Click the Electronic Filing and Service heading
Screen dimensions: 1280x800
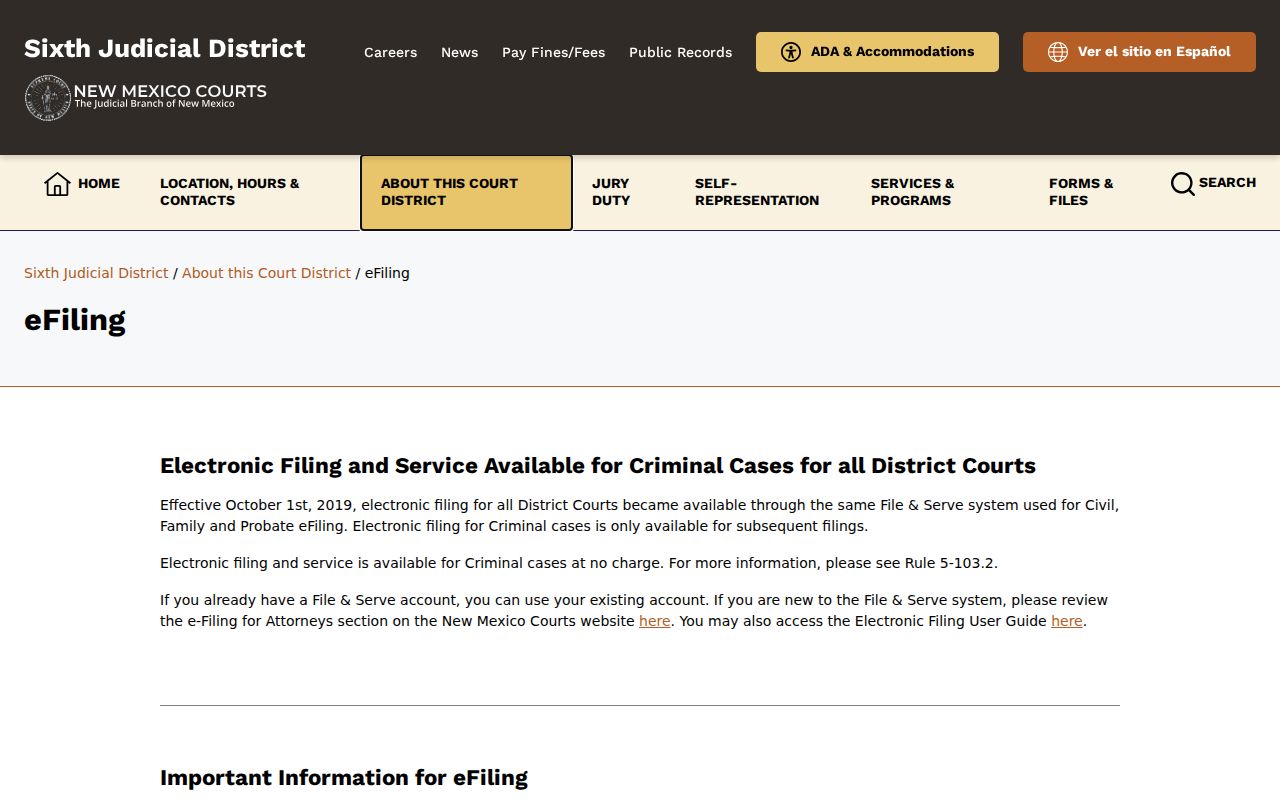coord(598,466)
